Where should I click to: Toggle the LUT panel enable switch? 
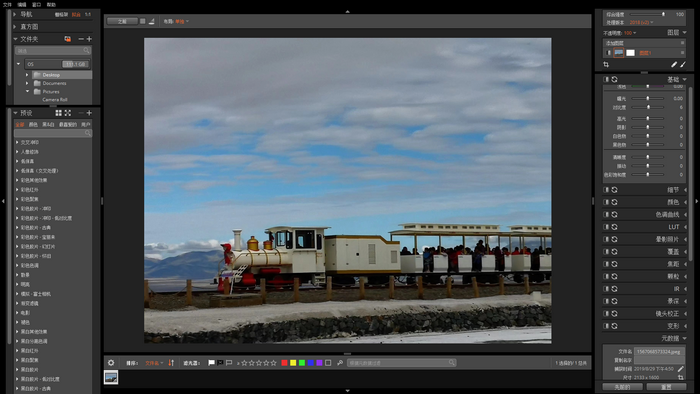[606, 227]
